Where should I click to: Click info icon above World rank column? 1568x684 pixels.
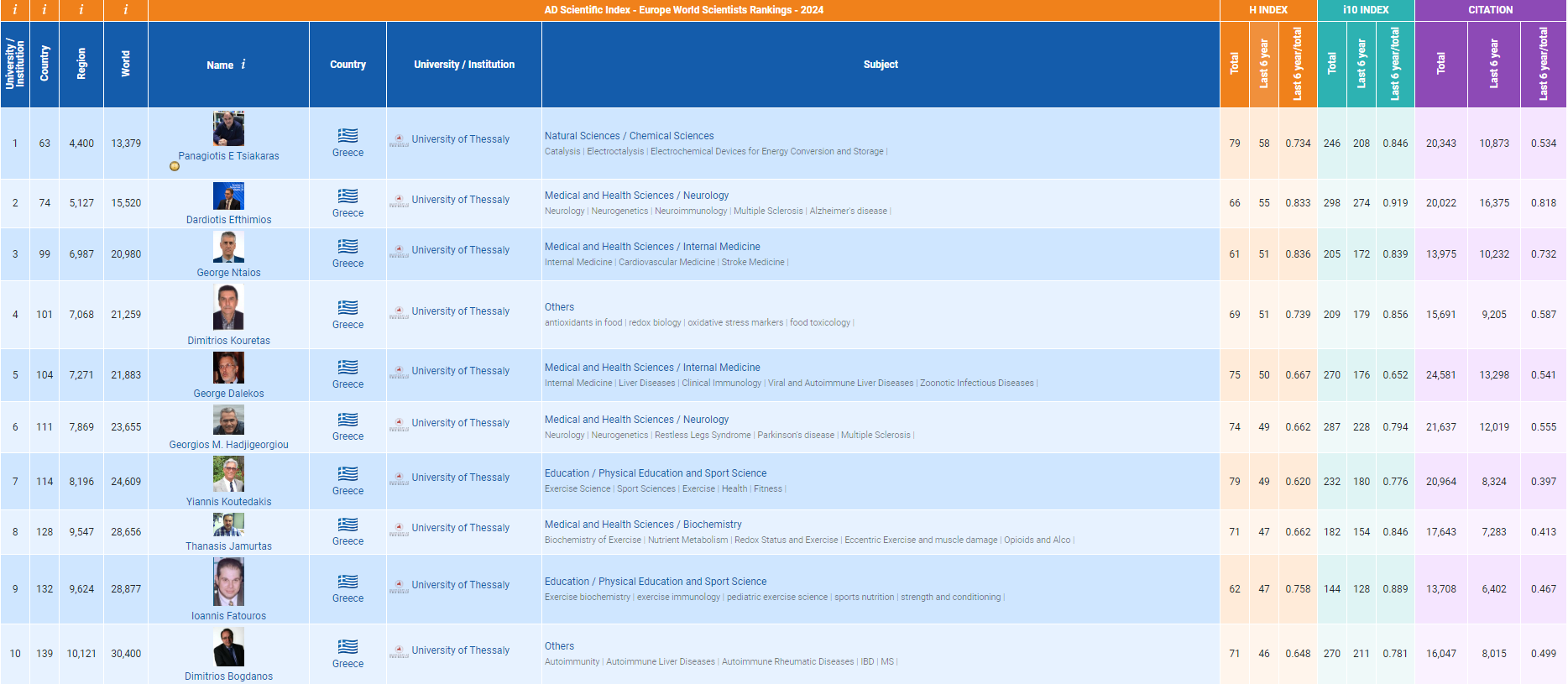(x=126, y=10)
